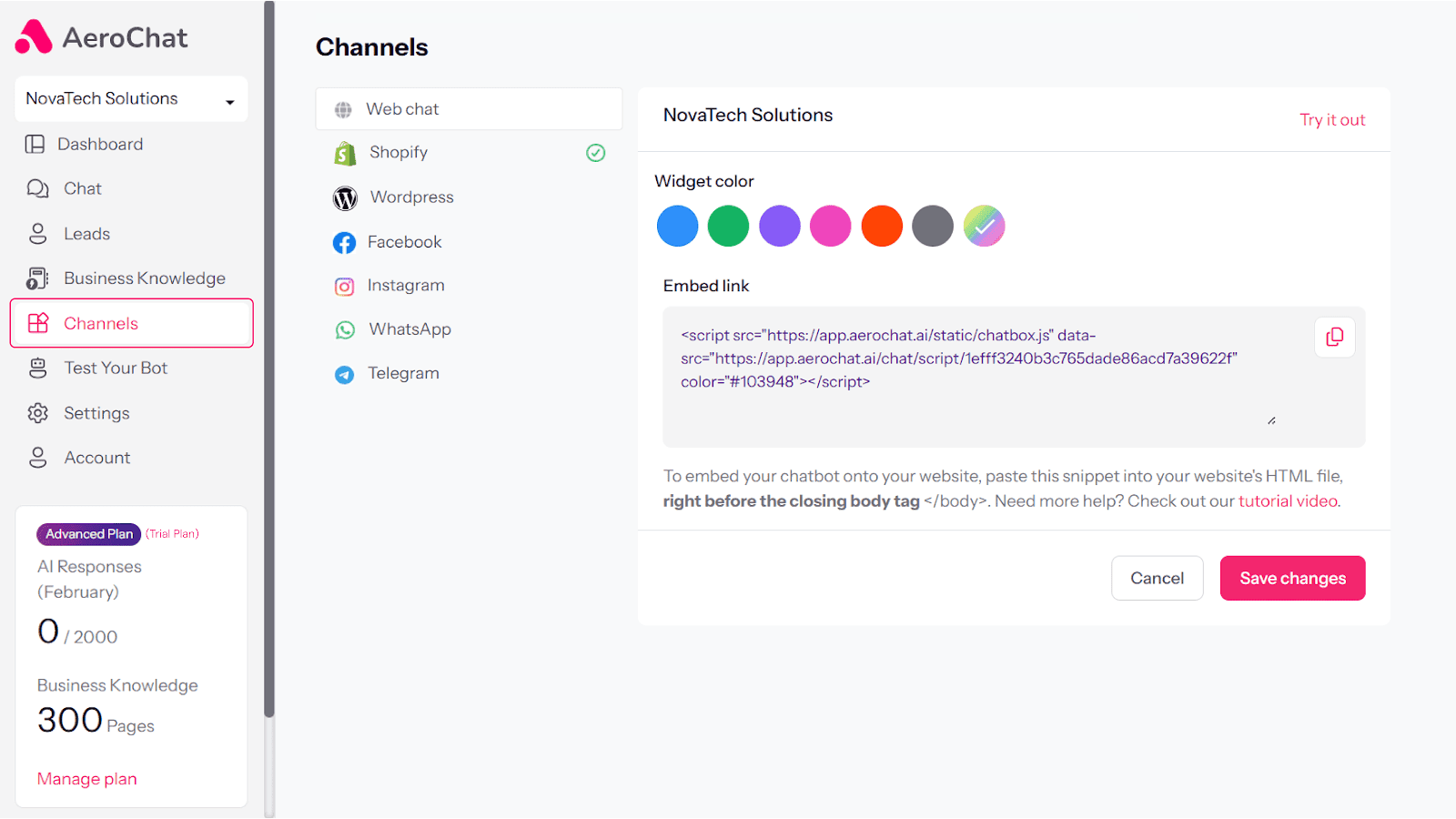Select the Chat sidebar icon
Image resolution: width=1456 pixels, height=819 pixels.
point(82,188)
